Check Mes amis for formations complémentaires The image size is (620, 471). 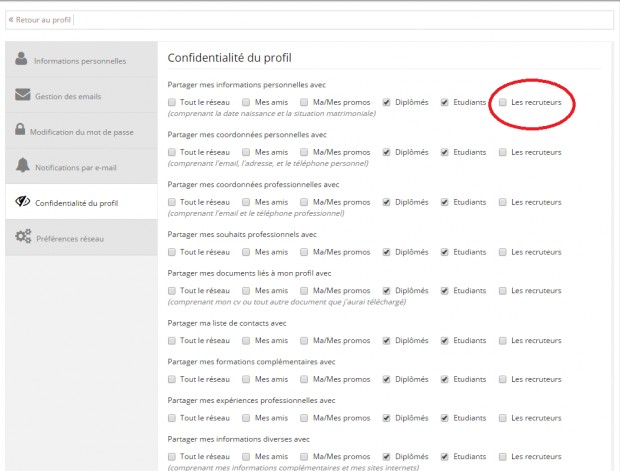pyautogui.click(x=246, y=379)
